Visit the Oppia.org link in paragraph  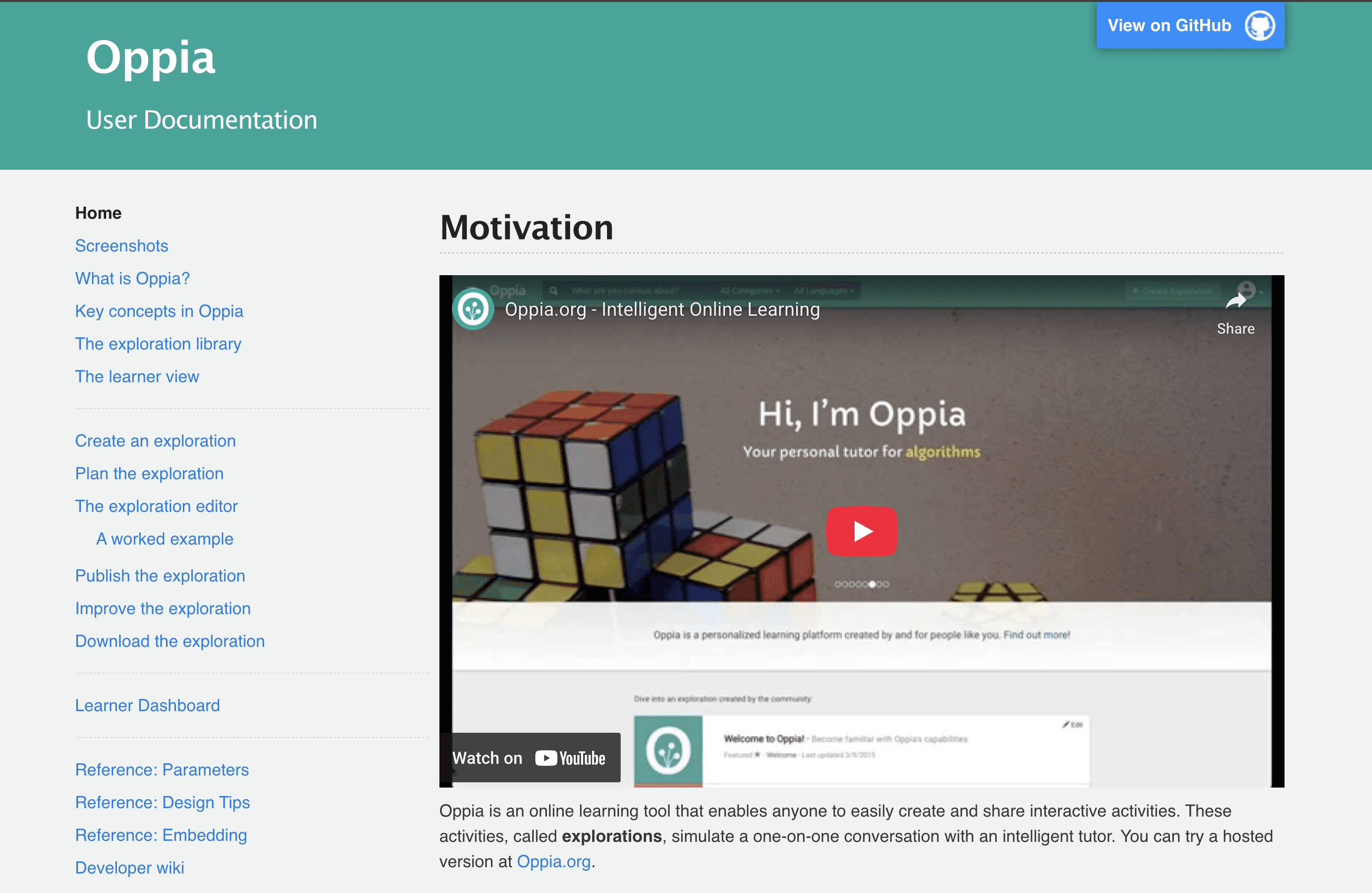click(x=553, y=861)
